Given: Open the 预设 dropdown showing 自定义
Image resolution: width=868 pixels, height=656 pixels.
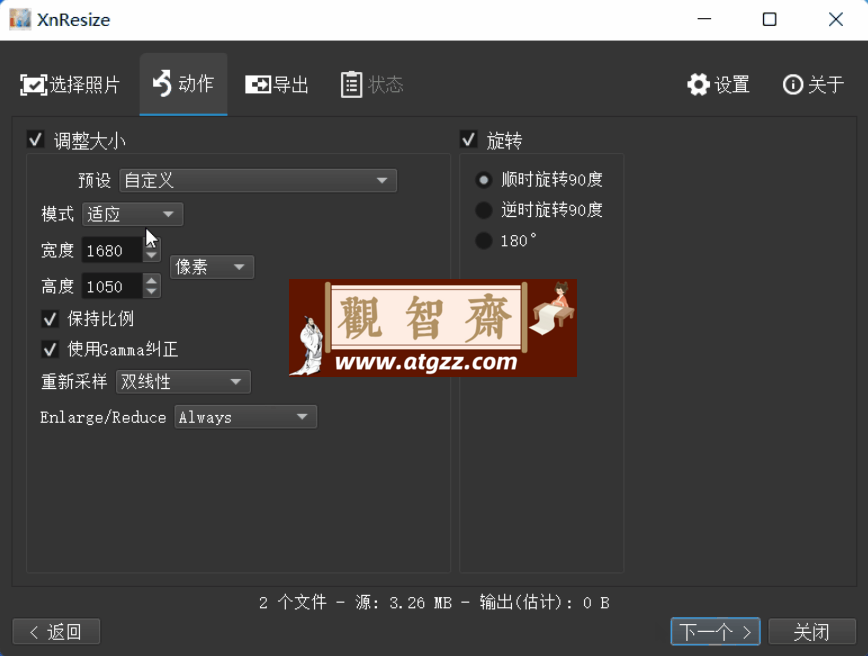Looking at the screenshot, I should (x=258, y=180).
